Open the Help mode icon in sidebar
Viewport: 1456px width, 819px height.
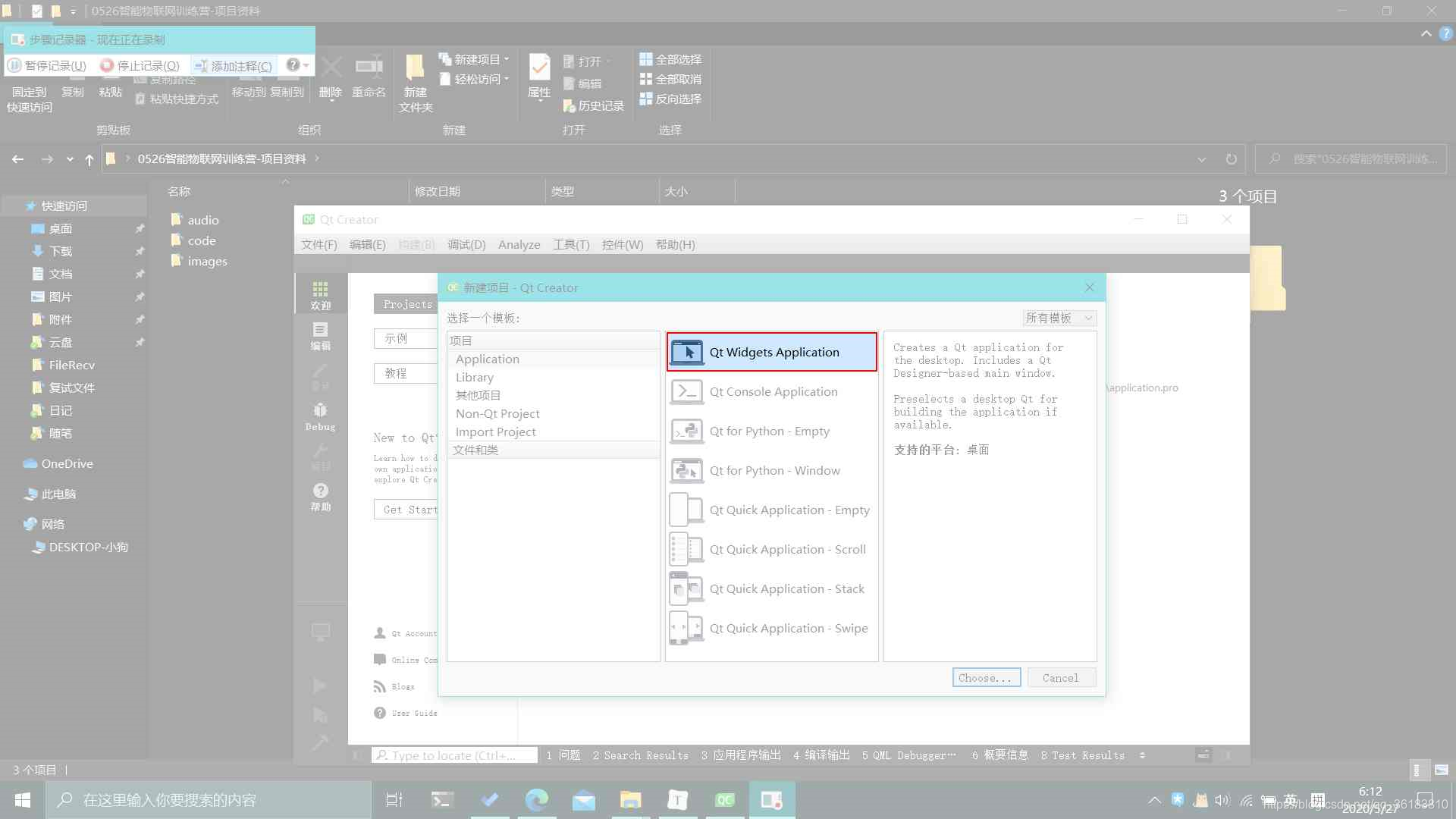[320, 496]
